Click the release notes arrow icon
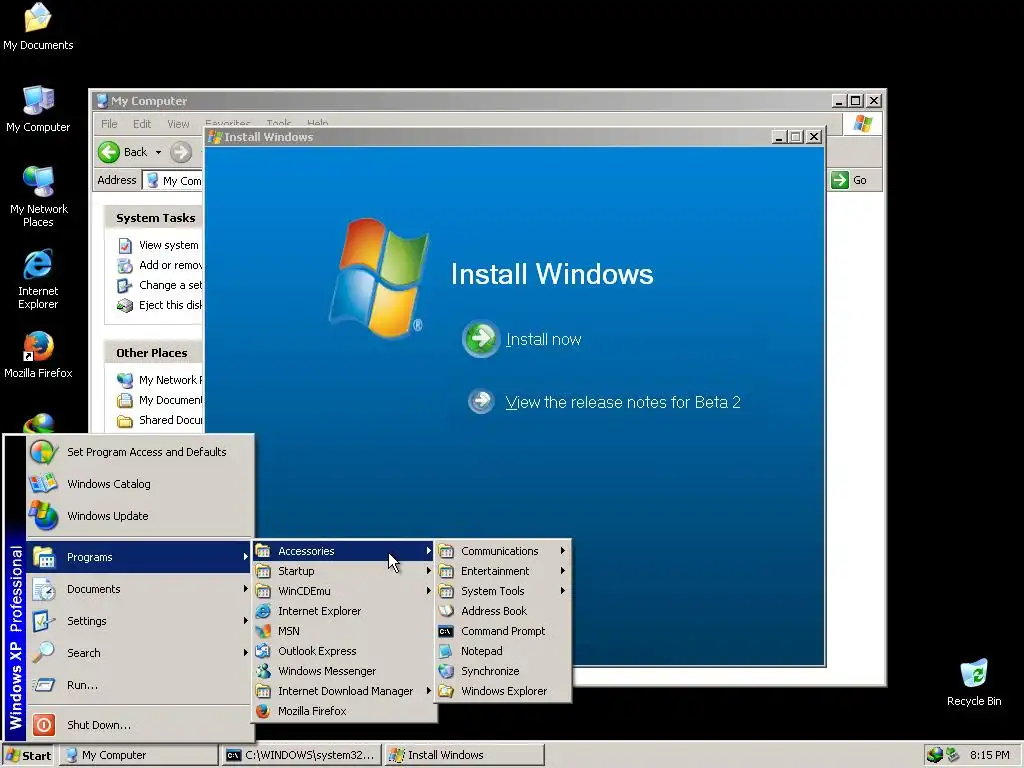 tap(481, 401)
